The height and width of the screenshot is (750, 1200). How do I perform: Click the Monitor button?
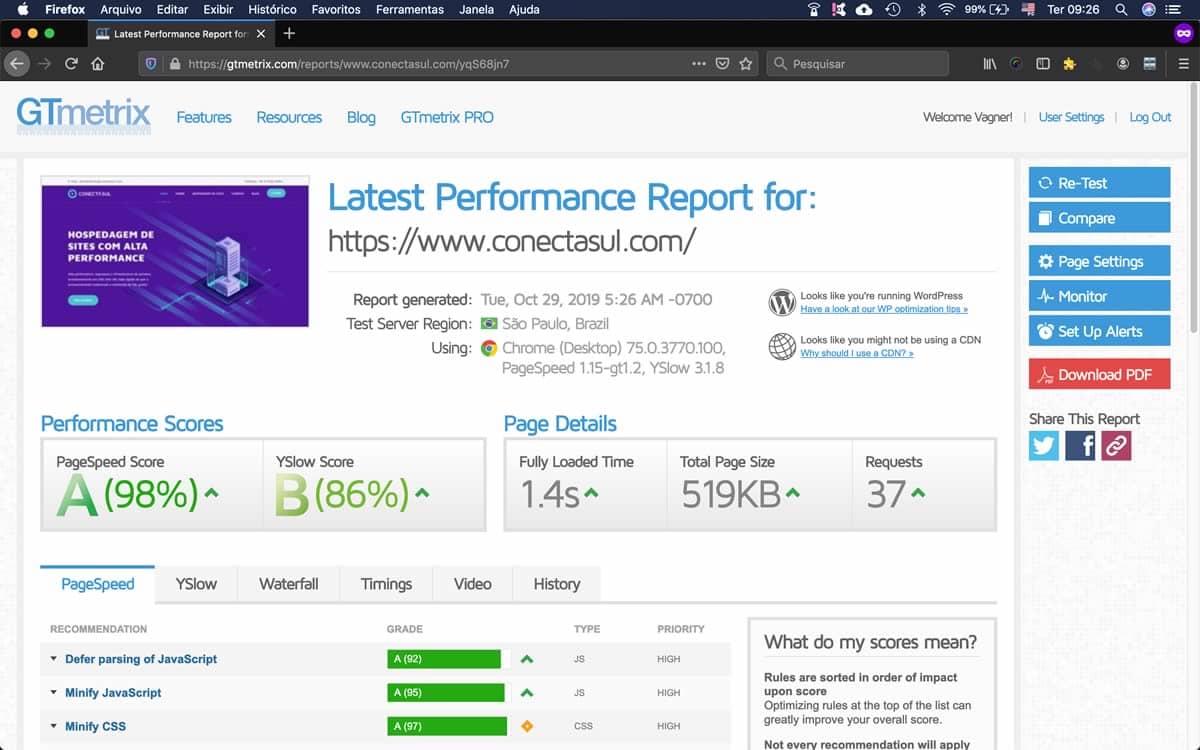1099,296
